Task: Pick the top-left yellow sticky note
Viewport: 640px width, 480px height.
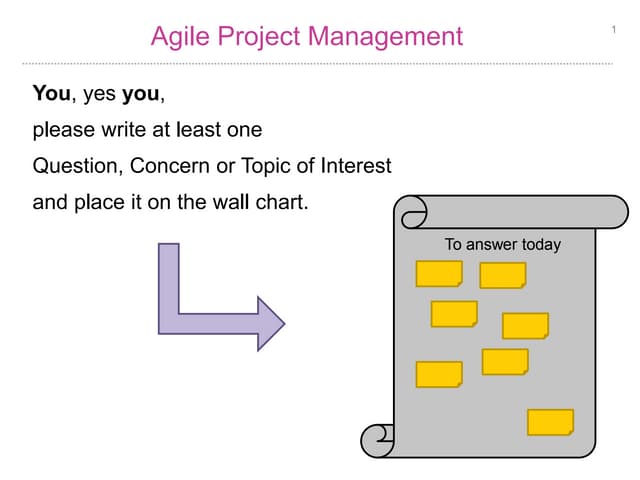Action: [x=439, y=274]
